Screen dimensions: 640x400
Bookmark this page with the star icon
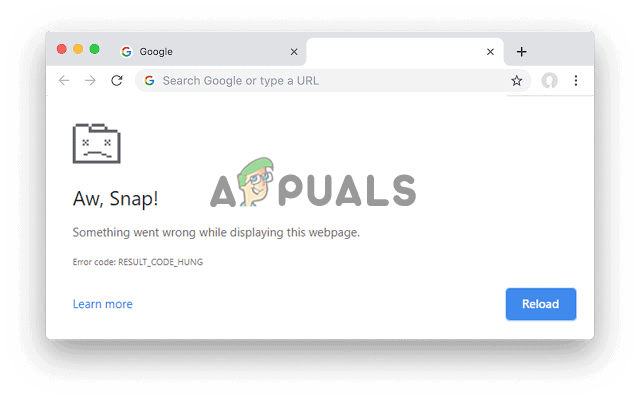516,80
